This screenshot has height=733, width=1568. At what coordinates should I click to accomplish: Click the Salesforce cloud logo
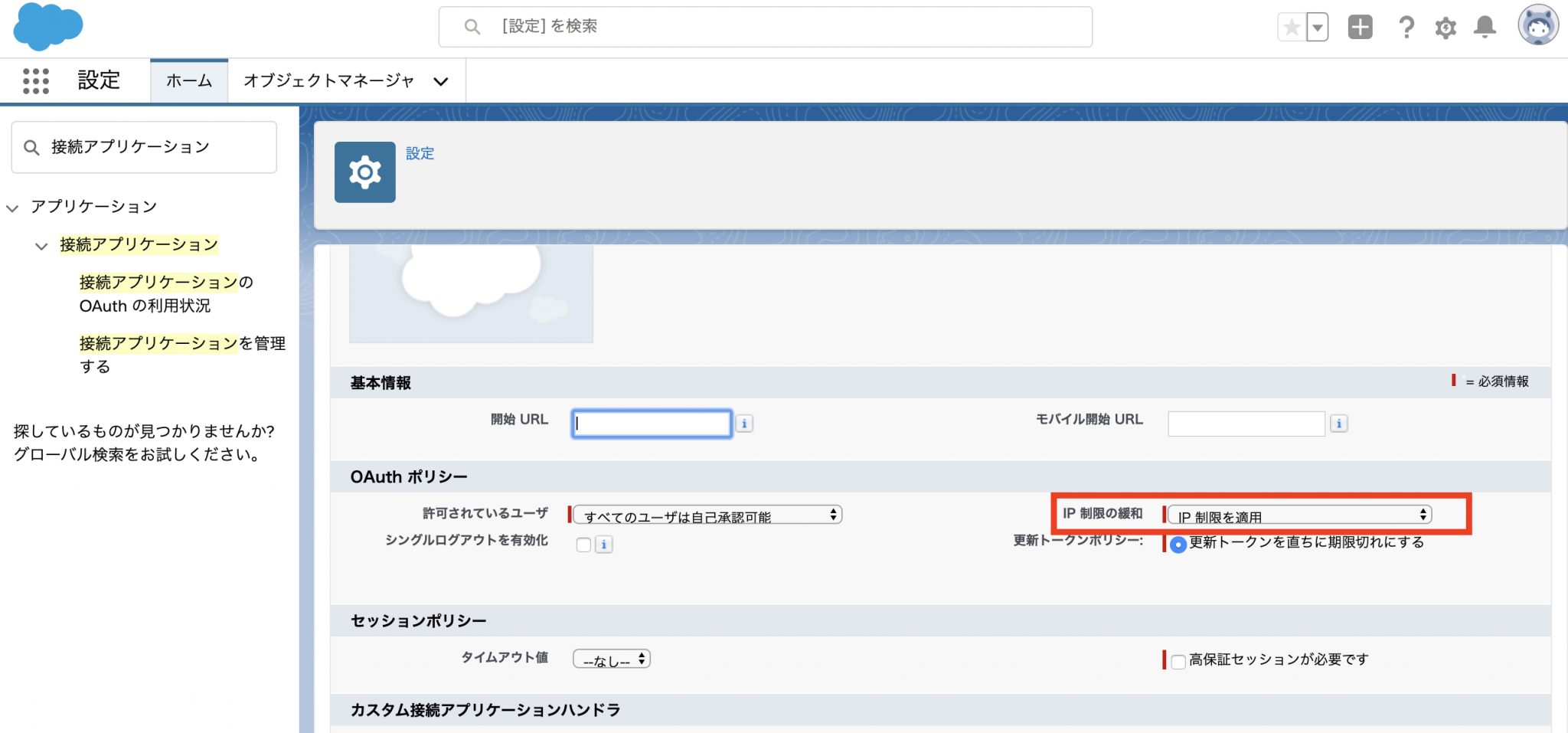[x=47, y=27]
